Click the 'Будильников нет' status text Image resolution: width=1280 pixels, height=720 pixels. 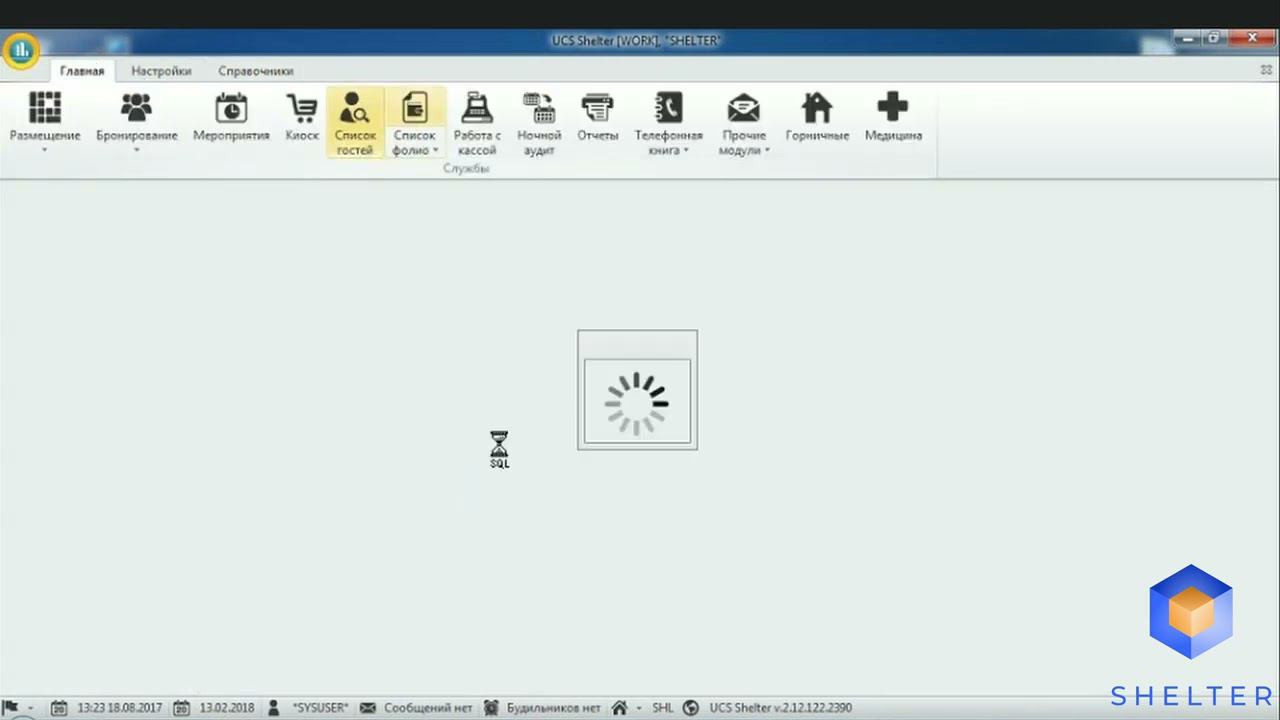[x=554, y=708]
